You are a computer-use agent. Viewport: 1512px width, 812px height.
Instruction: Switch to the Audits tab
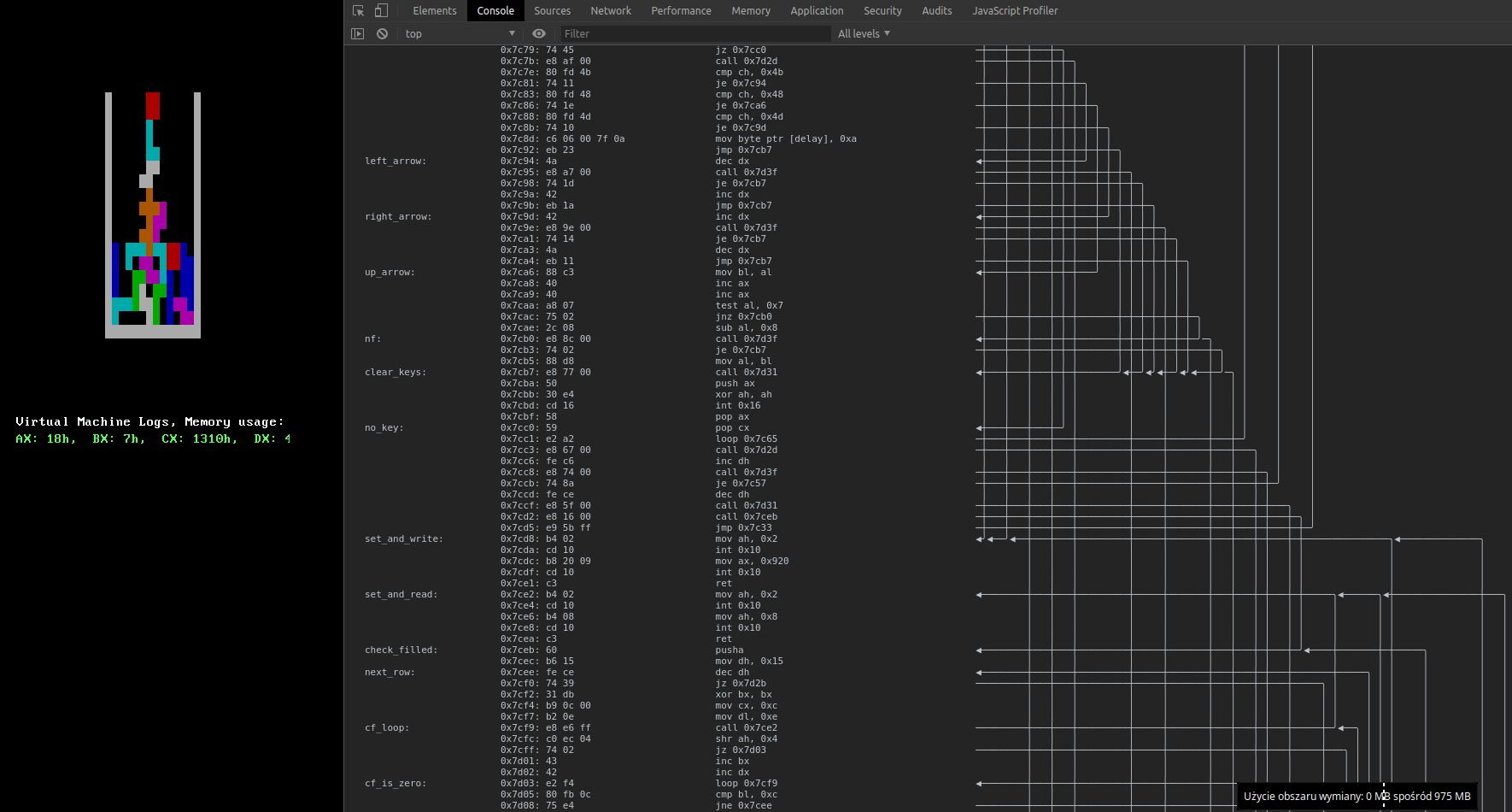[x=937, y=11]
